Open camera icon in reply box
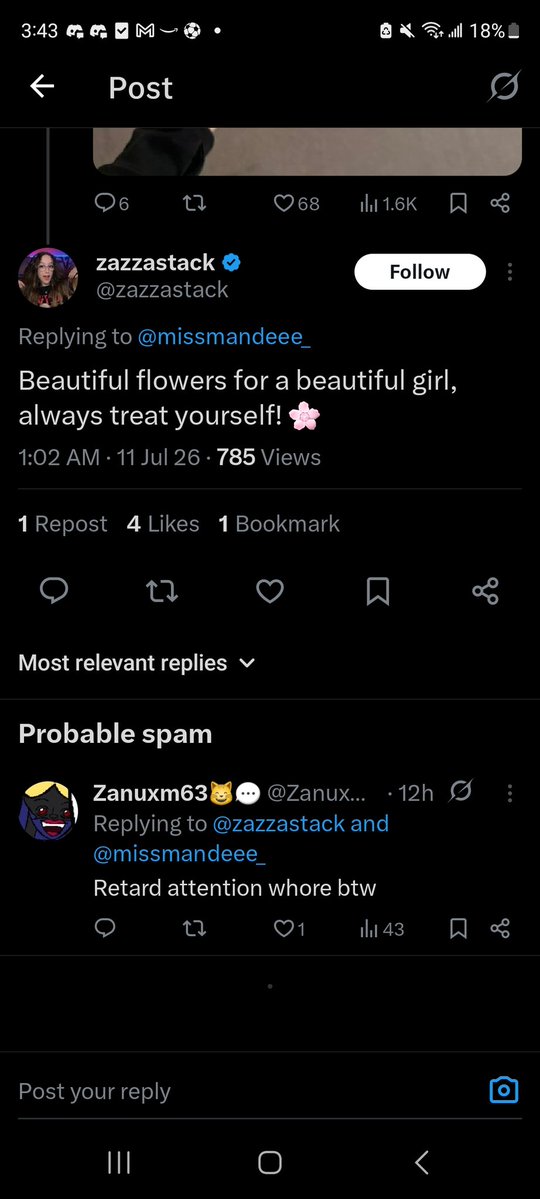The width and height of the screenshot is (540, 1199). [504, 1090]
